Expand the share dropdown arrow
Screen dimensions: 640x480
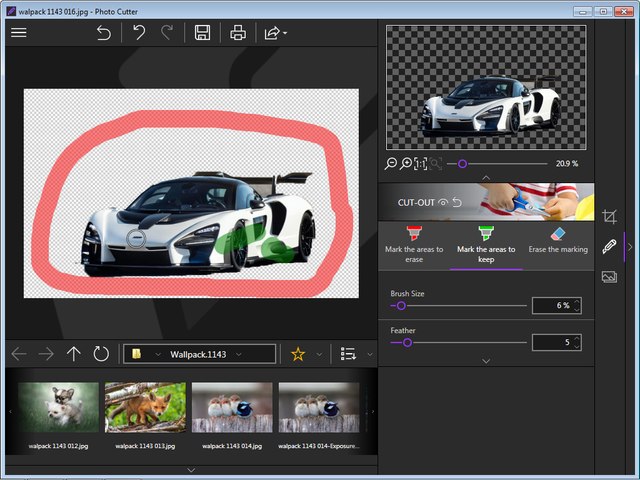coord(285,33)
